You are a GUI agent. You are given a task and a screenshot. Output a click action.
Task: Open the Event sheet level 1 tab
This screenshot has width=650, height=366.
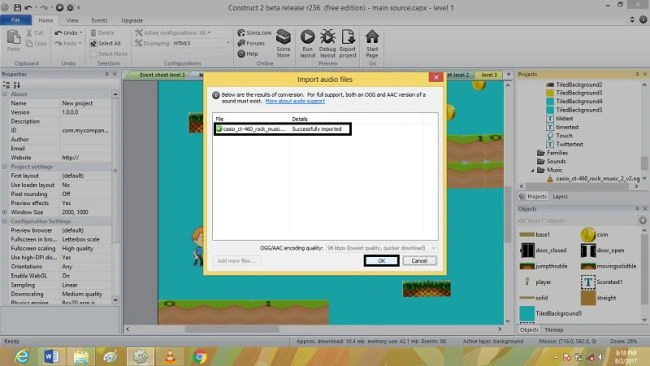161,75
